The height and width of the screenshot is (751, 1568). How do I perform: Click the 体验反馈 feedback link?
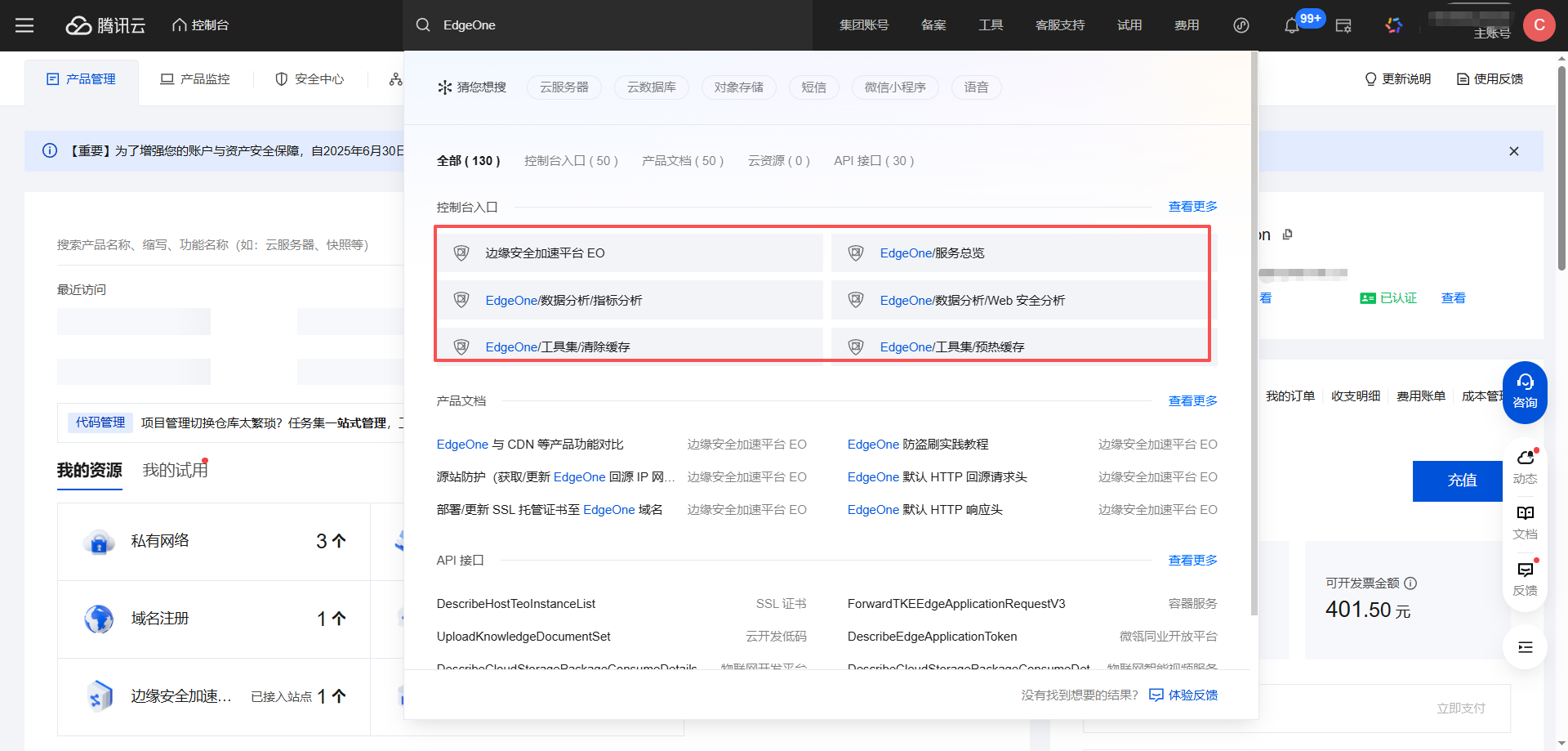point(1183,695)
